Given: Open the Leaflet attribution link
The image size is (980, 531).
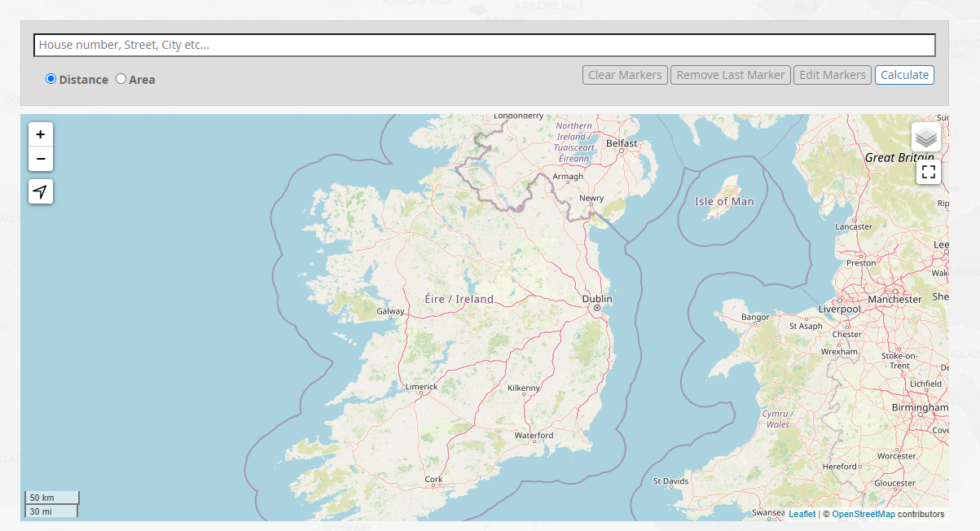Looking at the screenshot, I should point(802,514).
